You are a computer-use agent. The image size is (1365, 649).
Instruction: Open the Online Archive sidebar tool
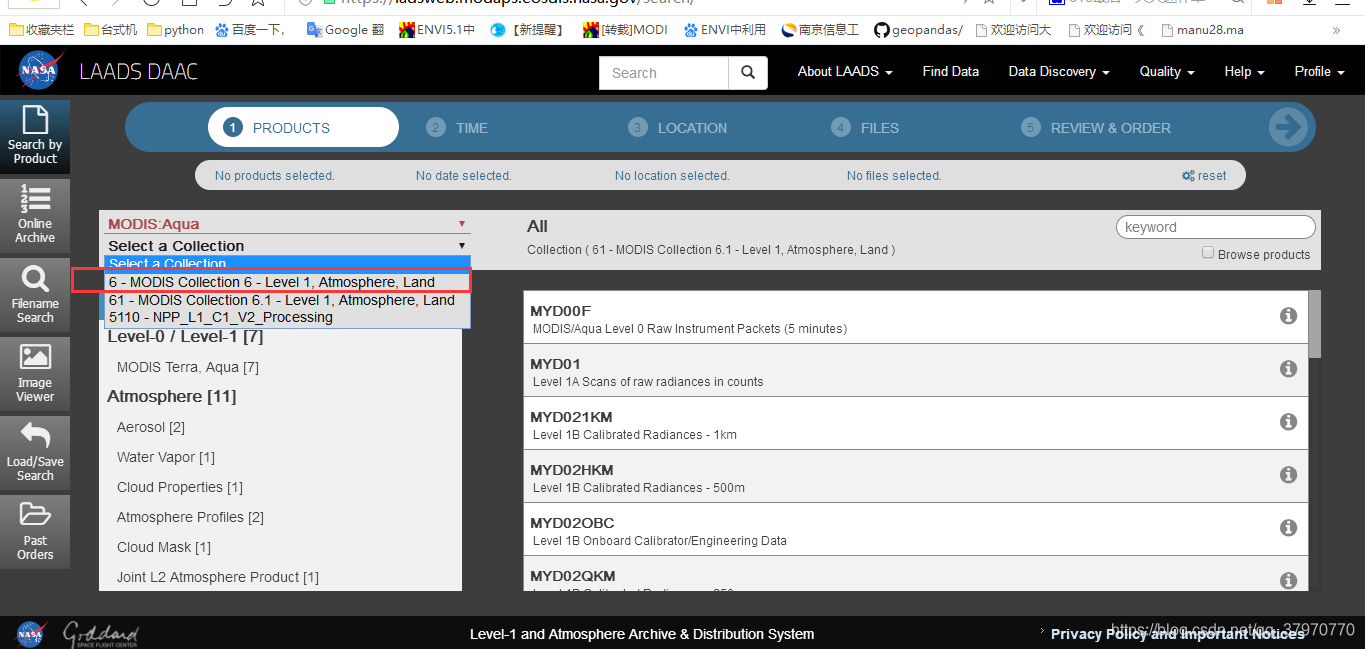pyautogui.click(x=35, y=215)
